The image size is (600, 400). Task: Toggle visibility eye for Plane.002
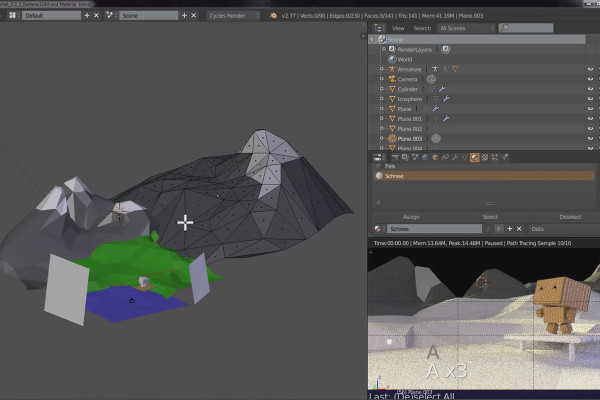[x=590, y=129]
